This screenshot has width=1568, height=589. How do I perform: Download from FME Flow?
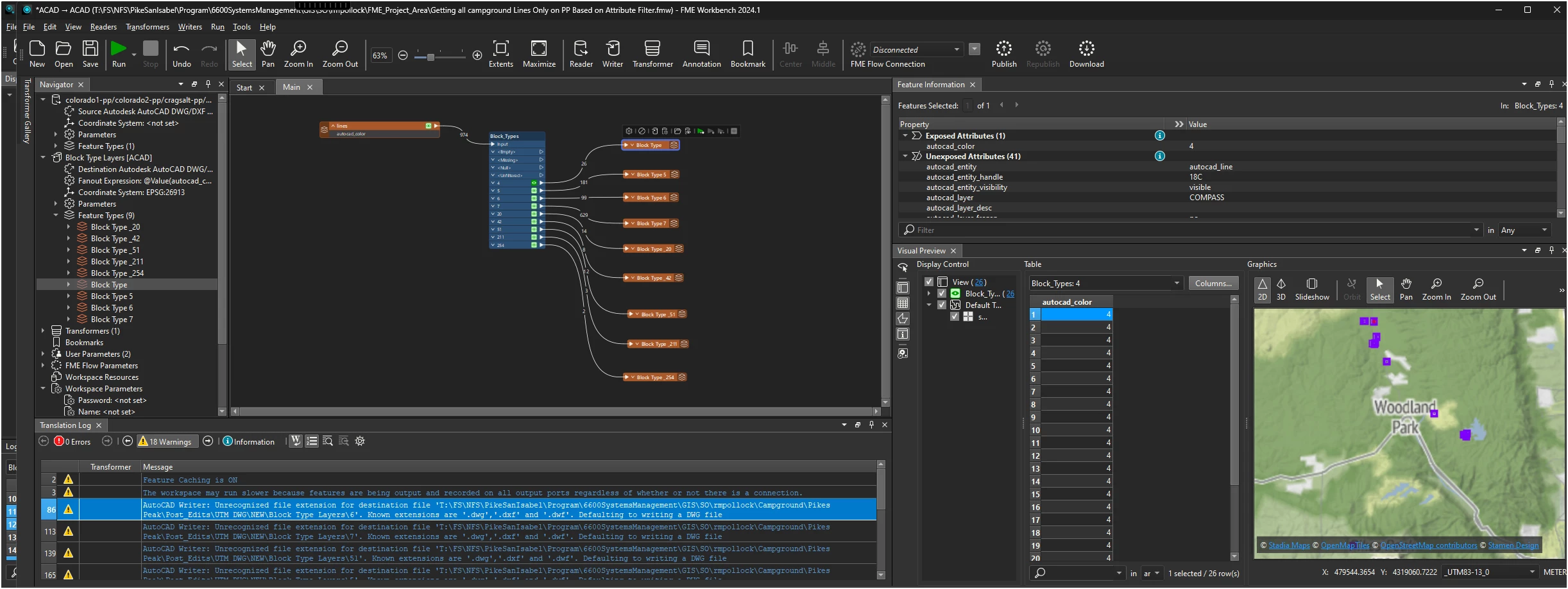(1086, 54)
